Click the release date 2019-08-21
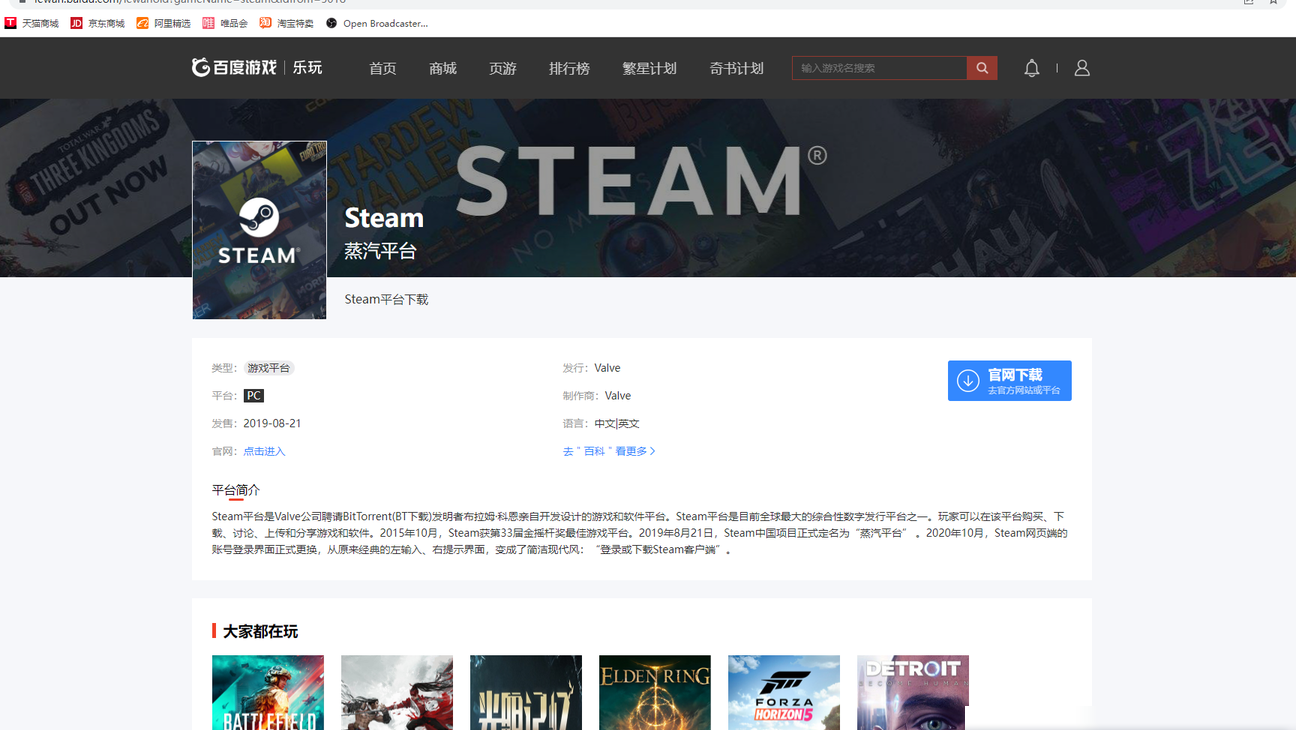Viewport: 1296px width, 730px height. point(272,423)
